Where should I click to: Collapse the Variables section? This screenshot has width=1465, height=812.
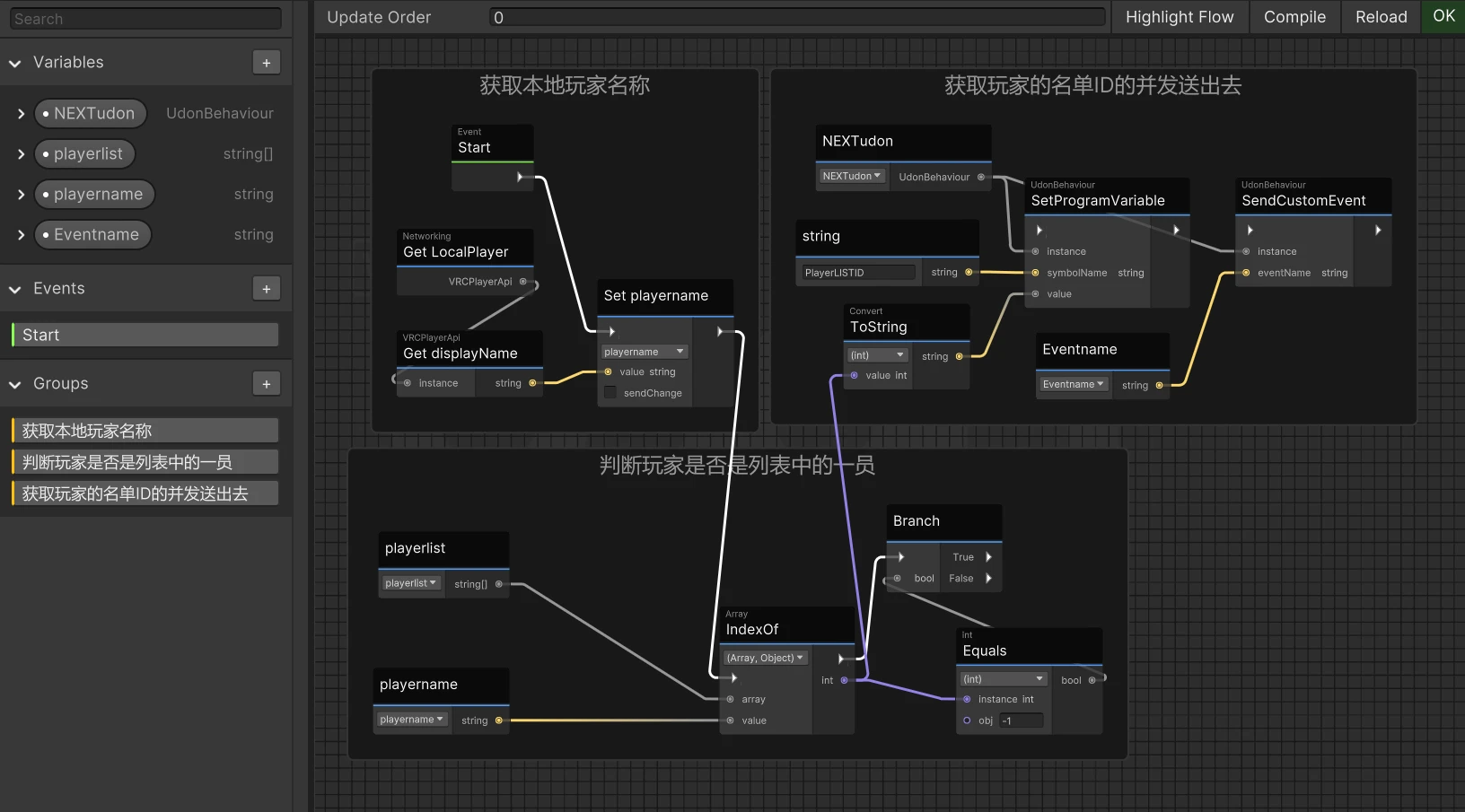click(15, 64)
